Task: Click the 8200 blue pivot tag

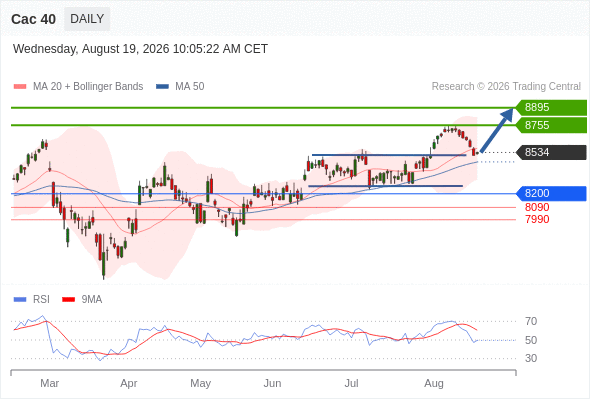Action: tap(551, 193)
